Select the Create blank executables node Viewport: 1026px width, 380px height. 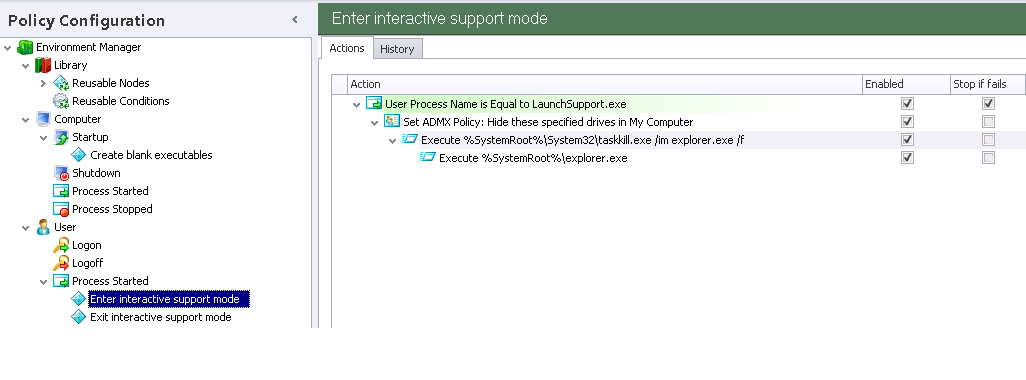click(x=151, y=155)
